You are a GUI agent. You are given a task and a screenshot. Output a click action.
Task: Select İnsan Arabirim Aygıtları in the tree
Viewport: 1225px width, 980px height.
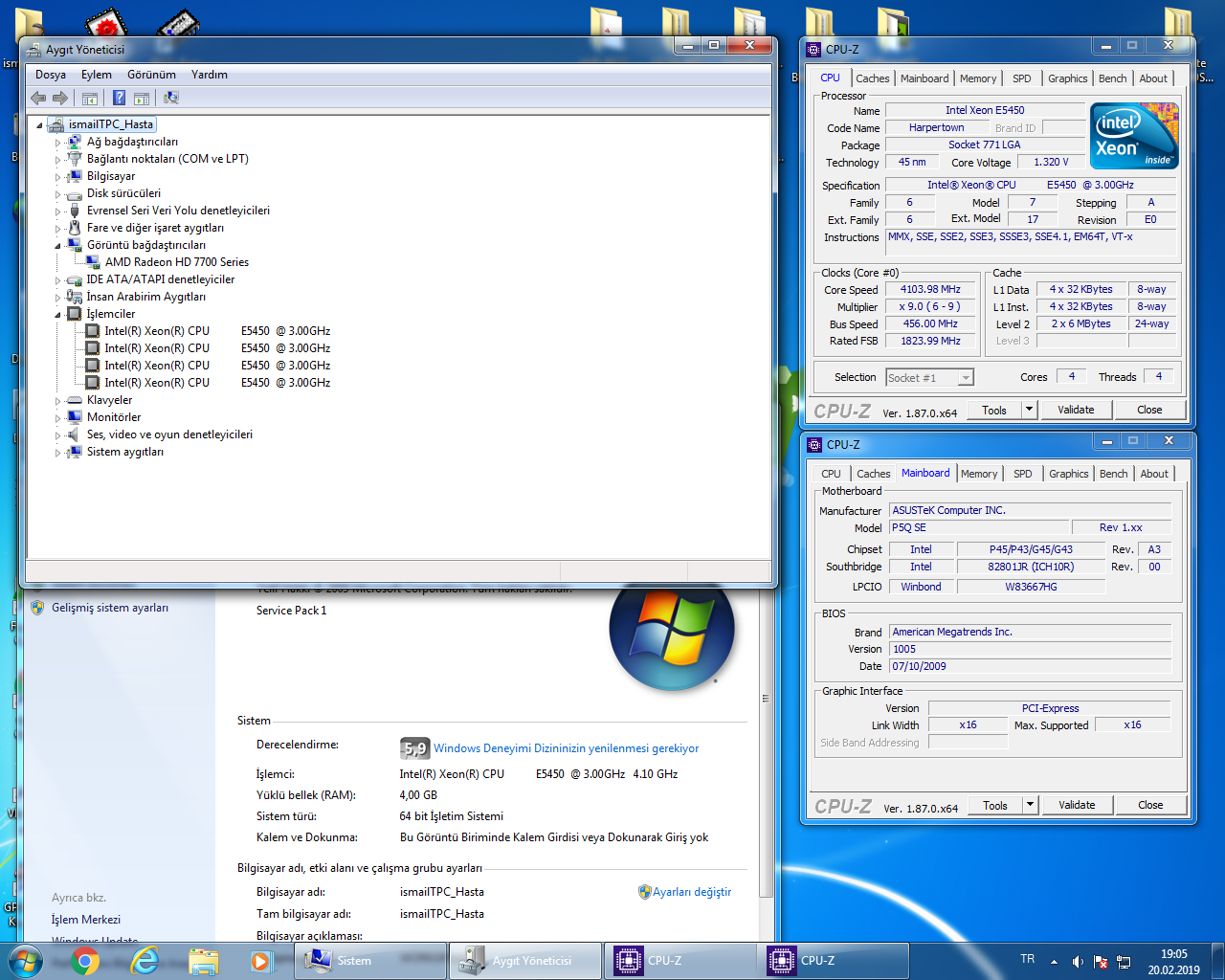146,297
